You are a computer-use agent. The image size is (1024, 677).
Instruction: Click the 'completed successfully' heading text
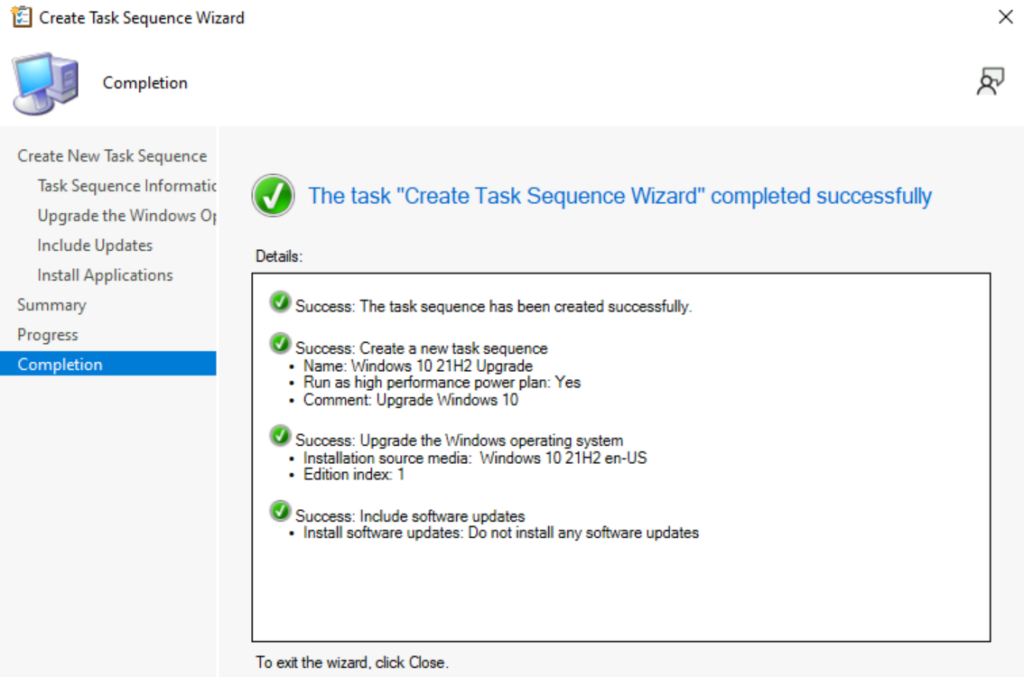point(620,196)
